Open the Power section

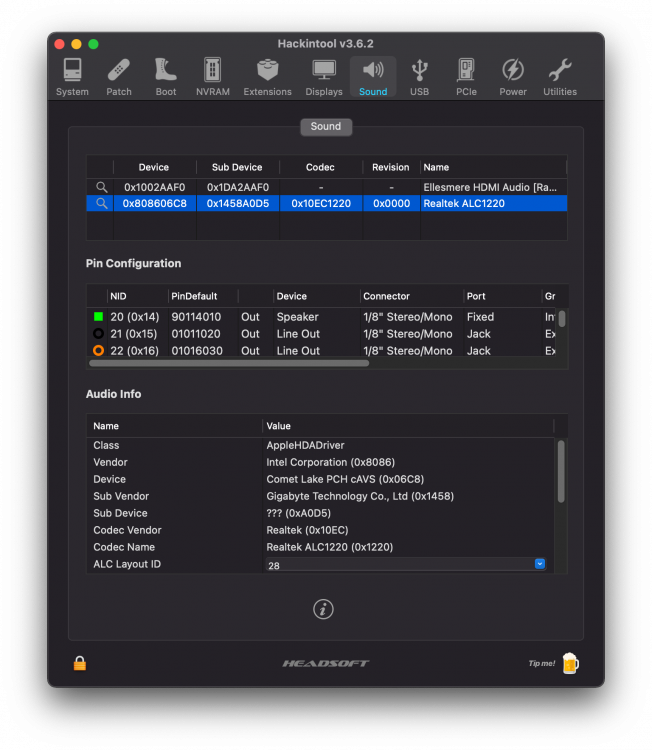click(513, 77)
